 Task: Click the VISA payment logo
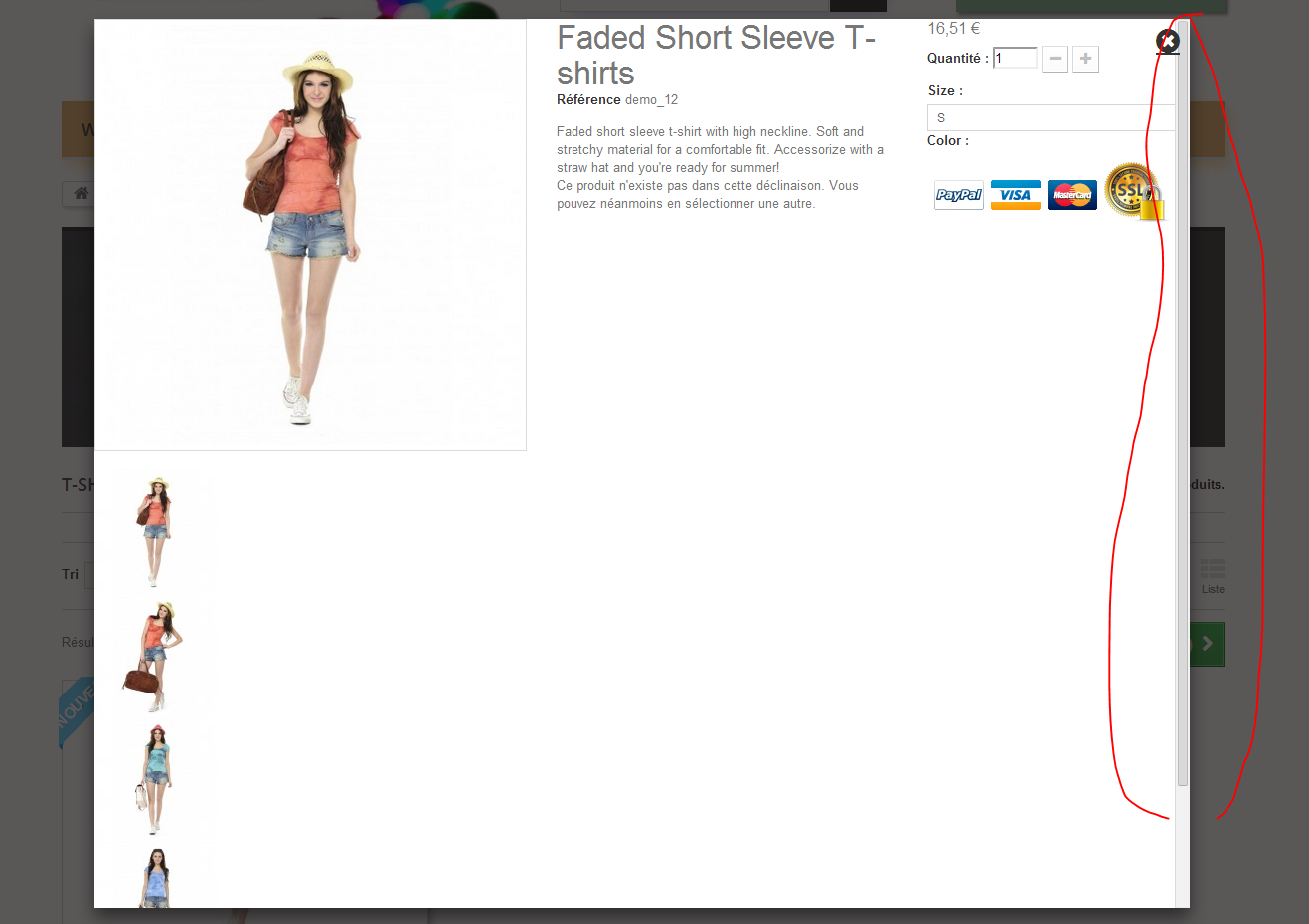click(1016, 195)
